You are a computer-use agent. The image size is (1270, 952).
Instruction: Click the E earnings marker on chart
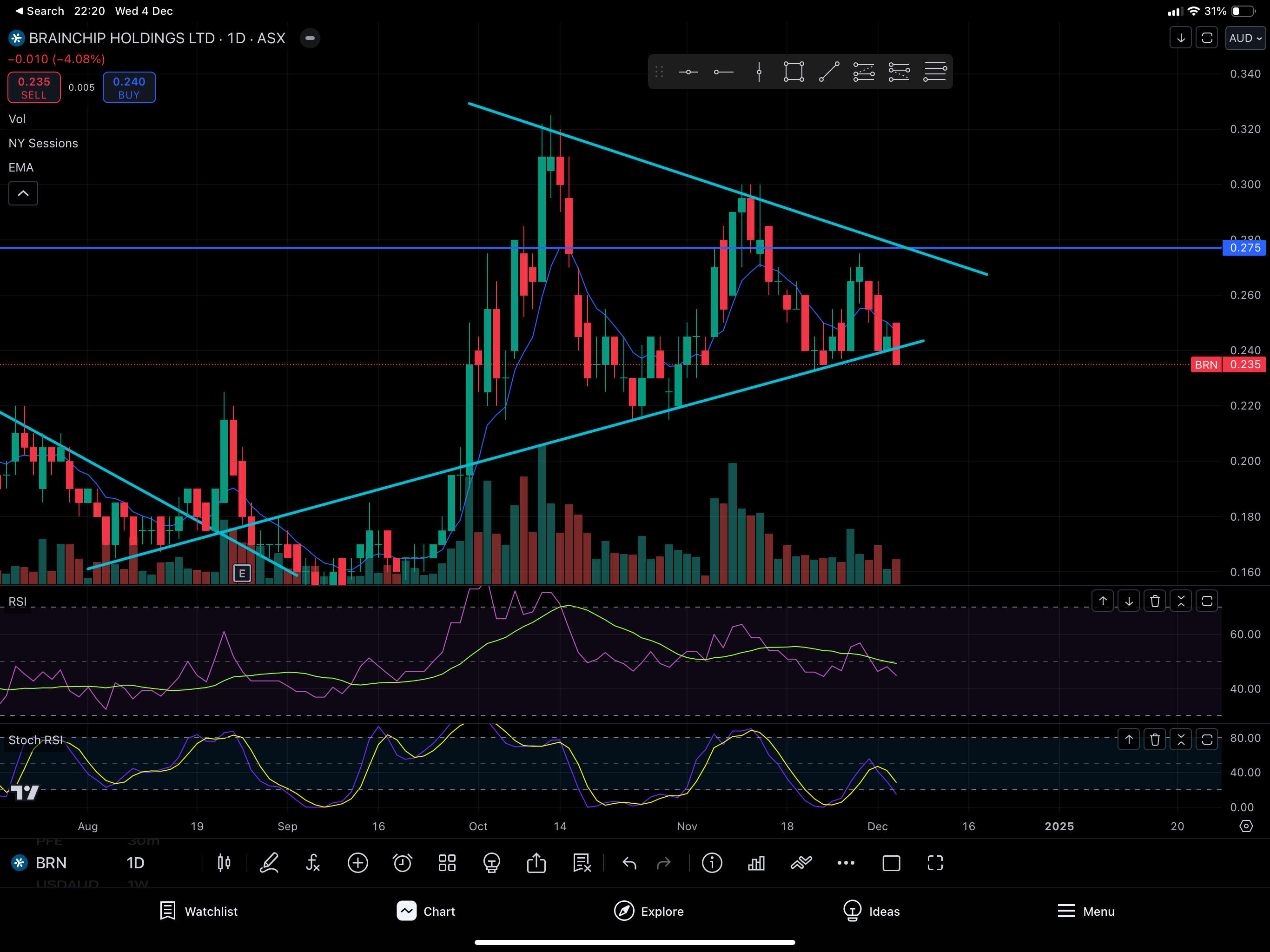tap(242, 573)
